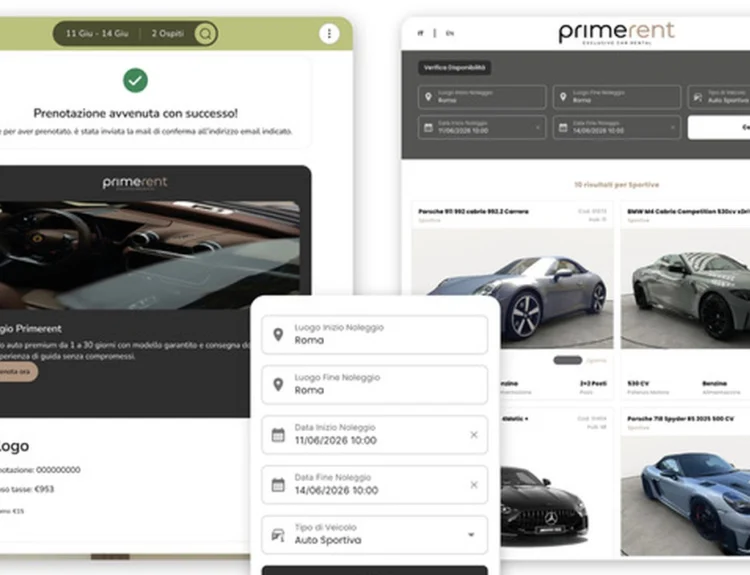
Task: Open the Porsche 911 cabrio car photo
Action: pos(512,288)
